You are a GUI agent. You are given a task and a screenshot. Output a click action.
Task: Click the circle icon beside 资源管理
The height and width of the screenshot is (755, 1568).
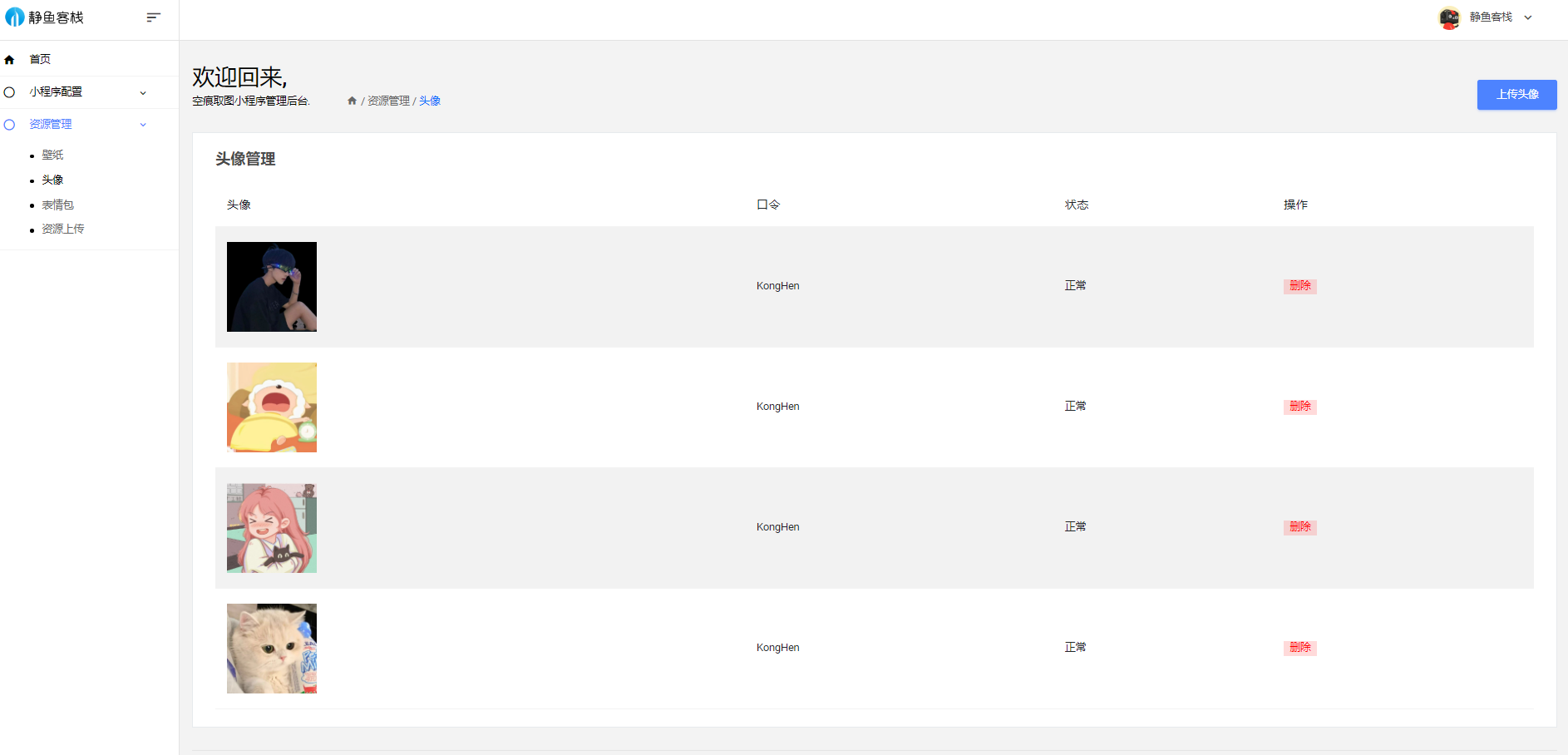point(9,125)
